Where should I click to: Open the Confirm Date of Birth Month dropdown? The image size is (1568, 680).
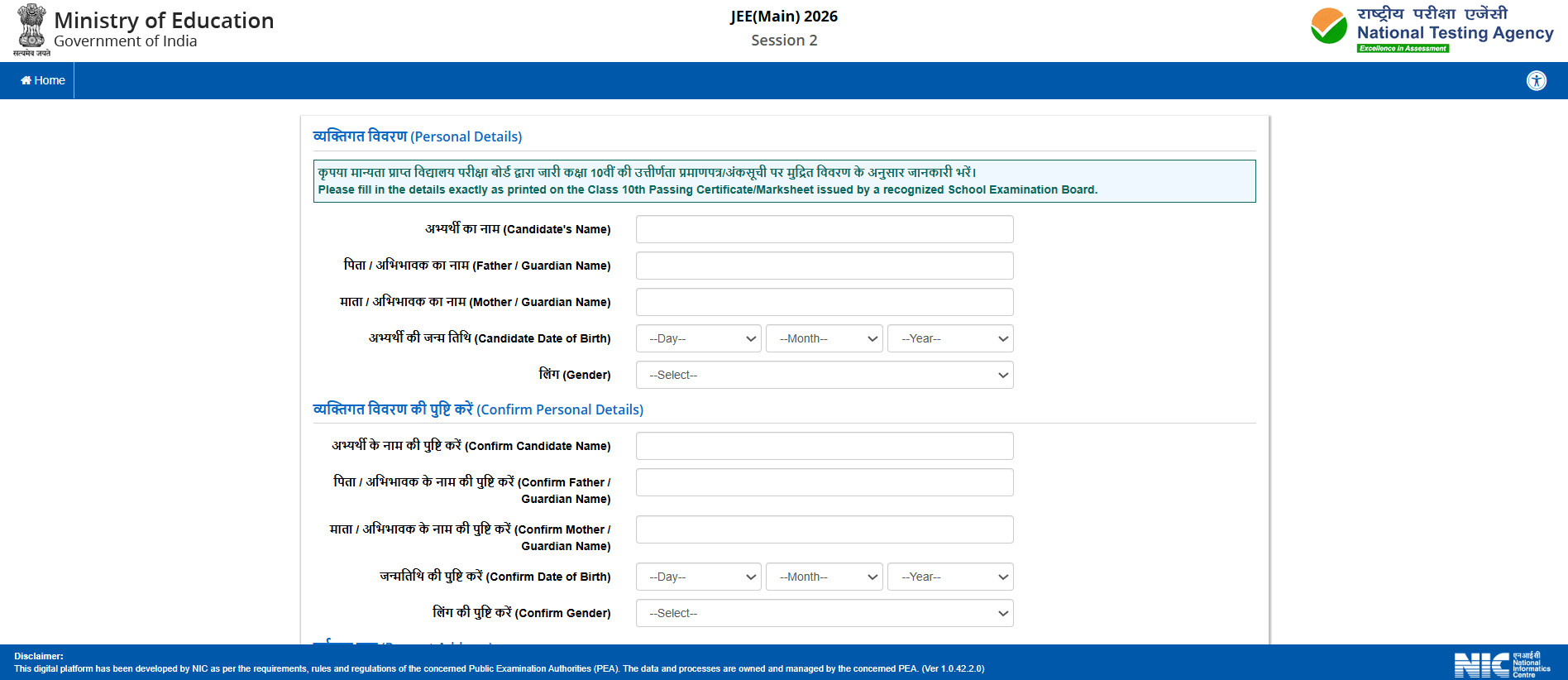pyautogui.click(x=825, y=577)
